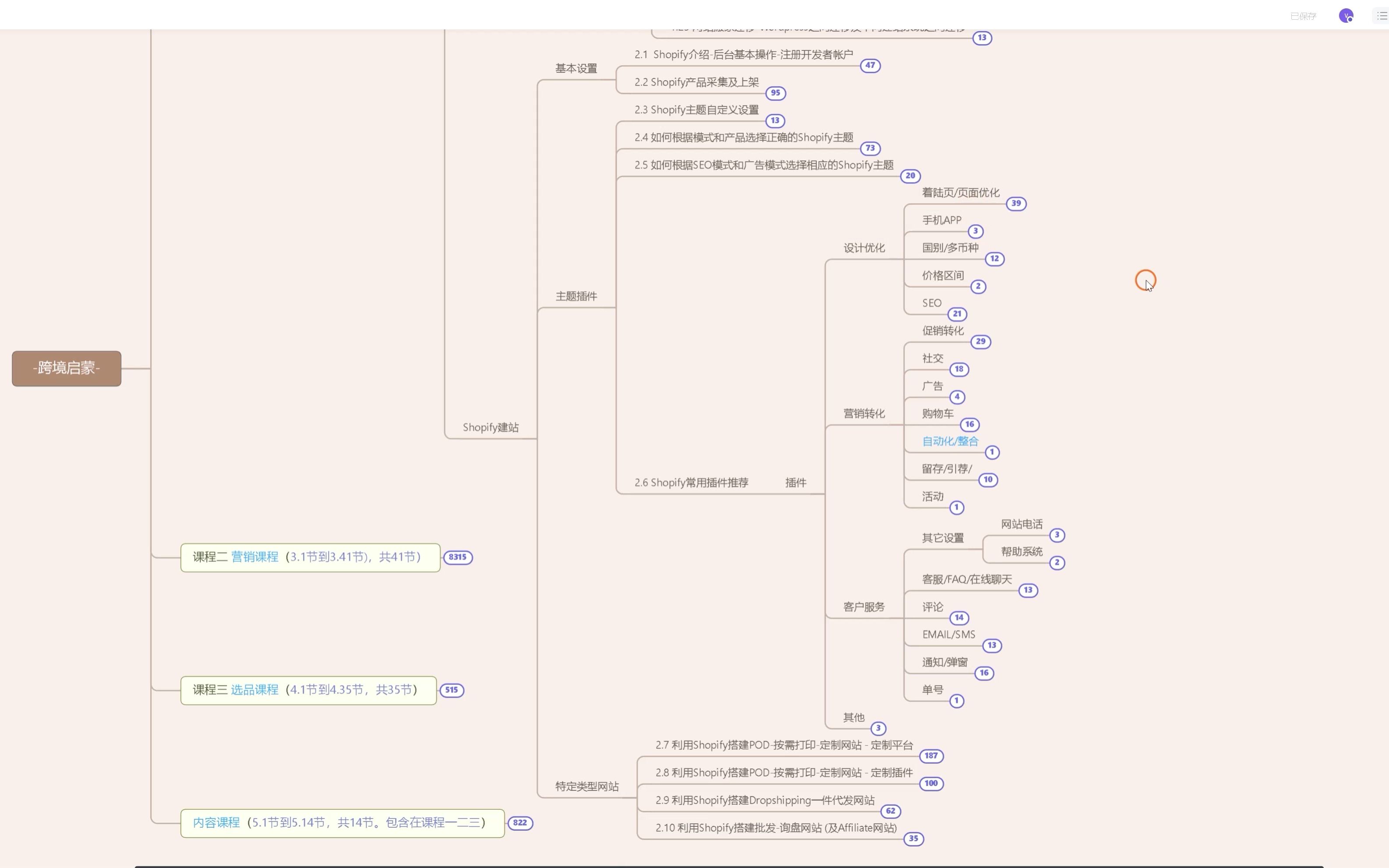1389x868 pixels.
Task: Select the 特定类型网站 node
Action: tap(587, 786)
